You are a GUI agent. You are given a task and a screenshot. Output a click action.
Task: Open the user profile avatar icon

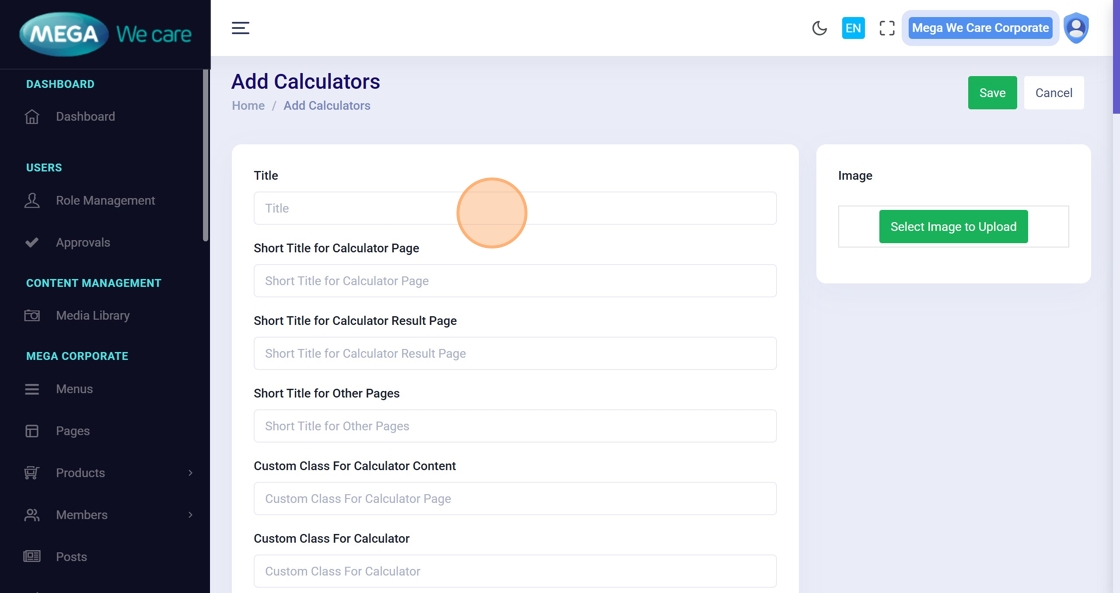pos(1076,28)
